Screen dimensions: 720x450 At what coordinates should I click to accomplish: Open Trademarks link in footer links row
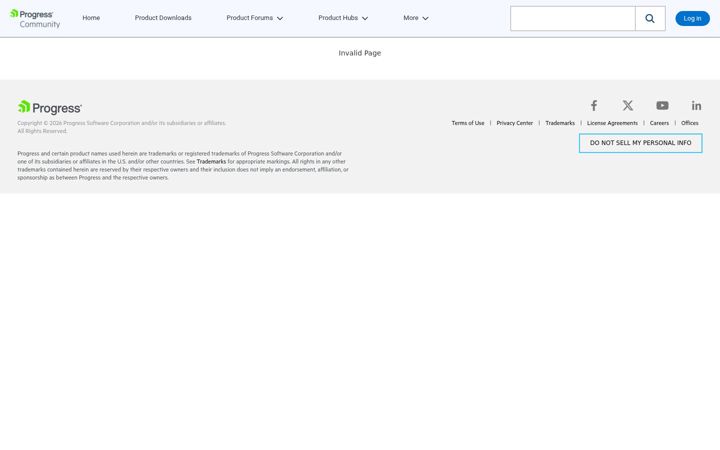coord(560,123)
